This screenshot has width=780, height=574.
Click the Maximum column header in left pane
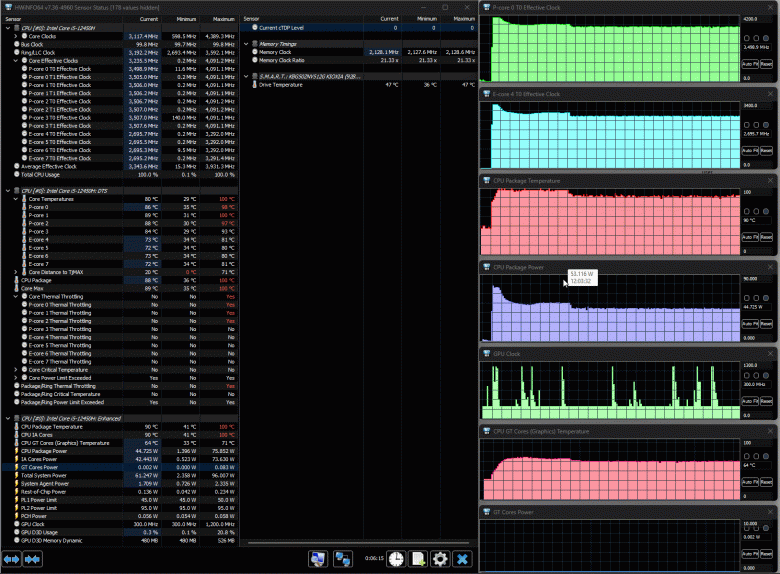click(x=224, y=18)
